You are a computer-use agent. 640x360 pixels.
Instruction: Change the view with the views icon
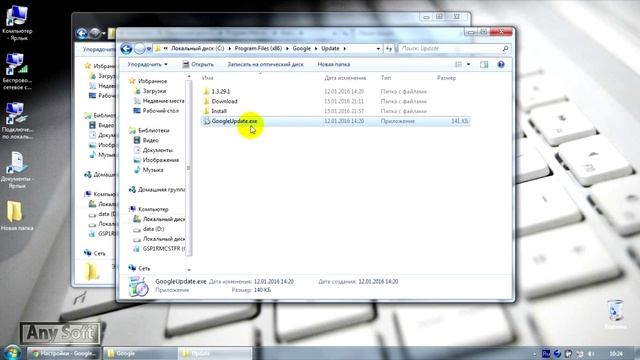(458, 64)
